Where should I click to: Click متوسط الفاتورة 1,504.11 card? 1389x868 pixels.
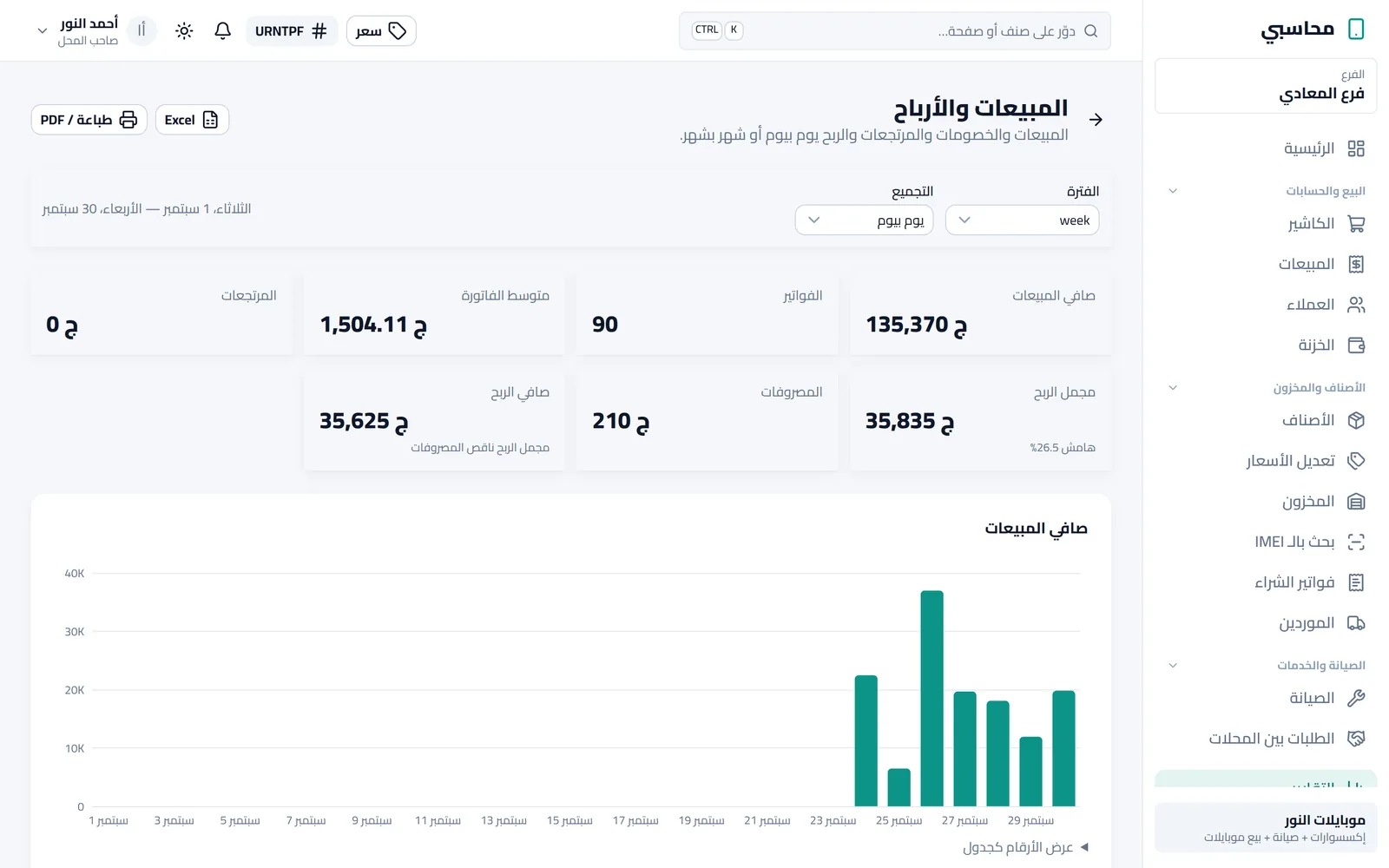434,315
